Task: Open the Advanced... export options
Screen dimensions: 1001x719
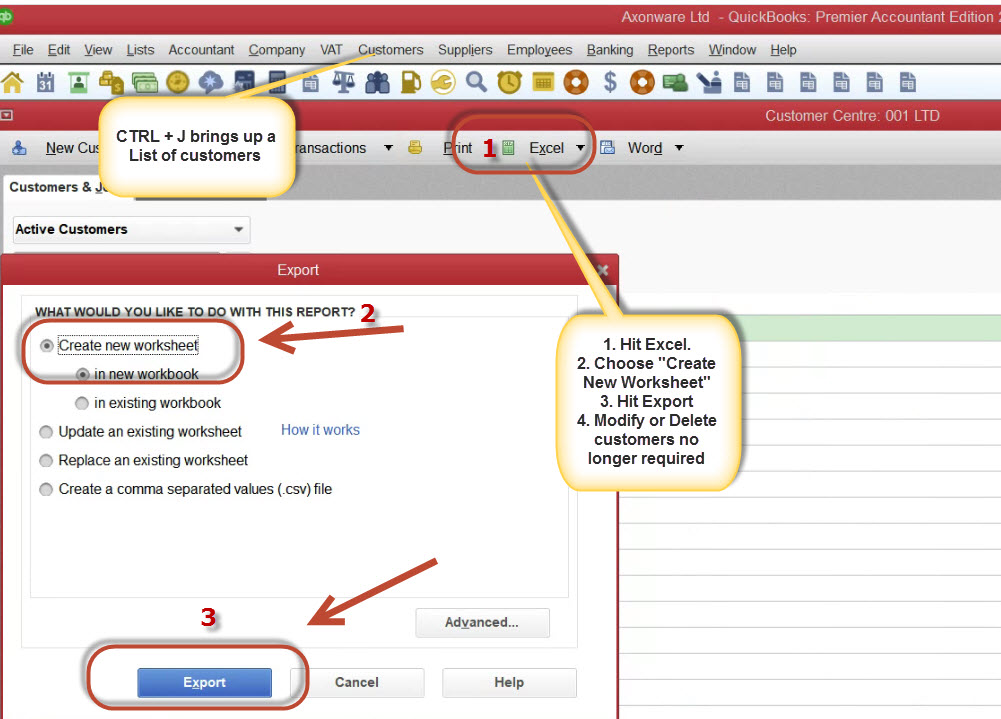Action: (x=482, y=623)
